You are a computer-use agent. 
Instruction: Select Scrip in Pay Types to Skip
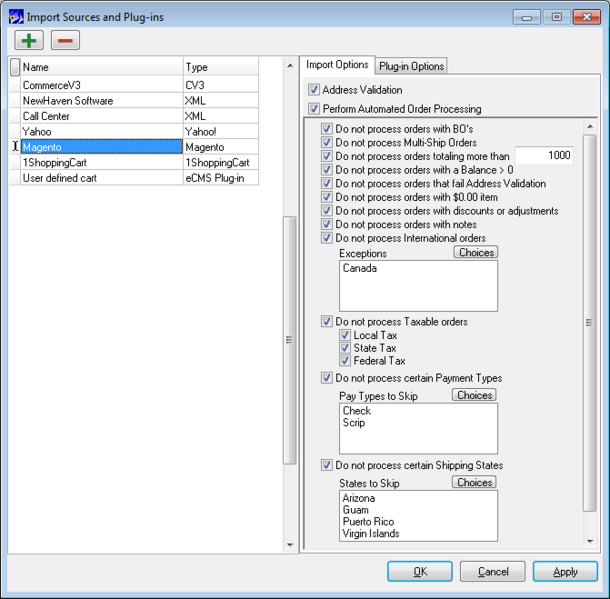[354, 422]
